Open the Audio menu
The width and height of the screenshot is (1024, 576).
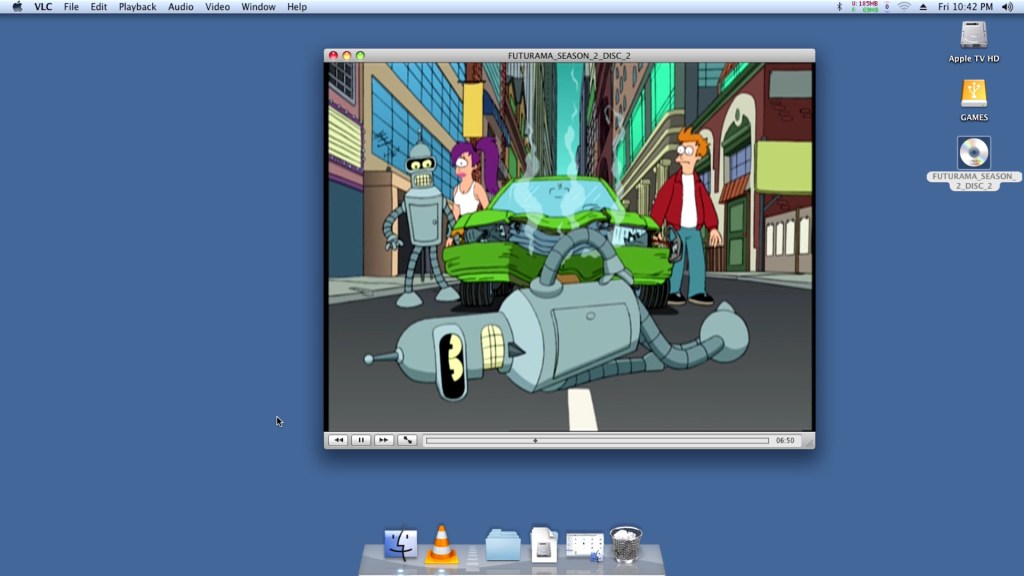coord(180,6)
